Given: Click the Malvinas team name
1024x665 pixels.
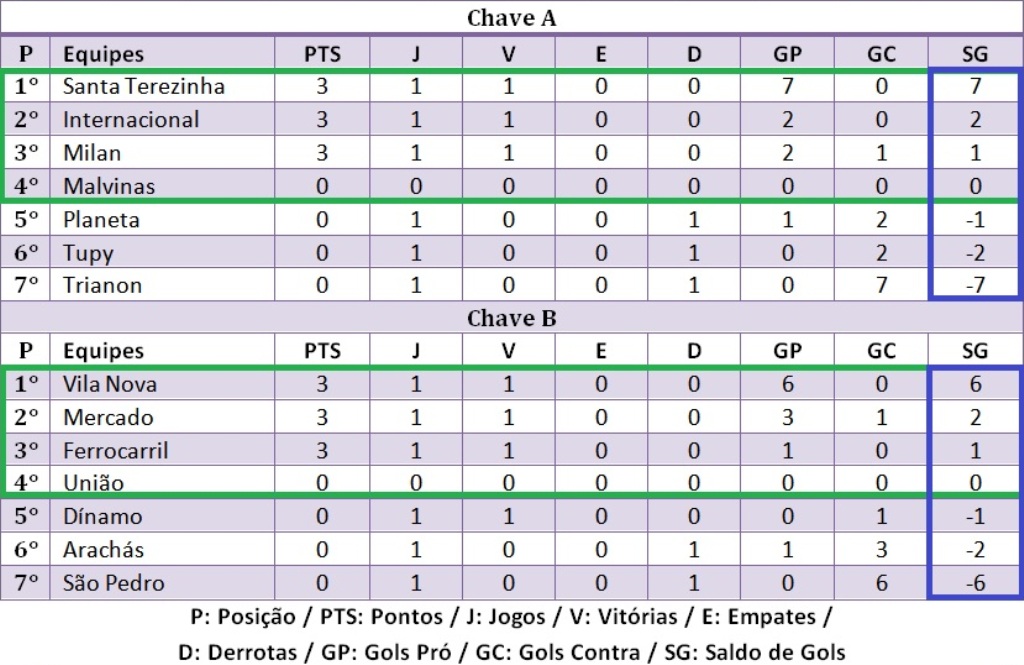Looking at the screenshot, I should pyautogui.click(x=109, y=186).
